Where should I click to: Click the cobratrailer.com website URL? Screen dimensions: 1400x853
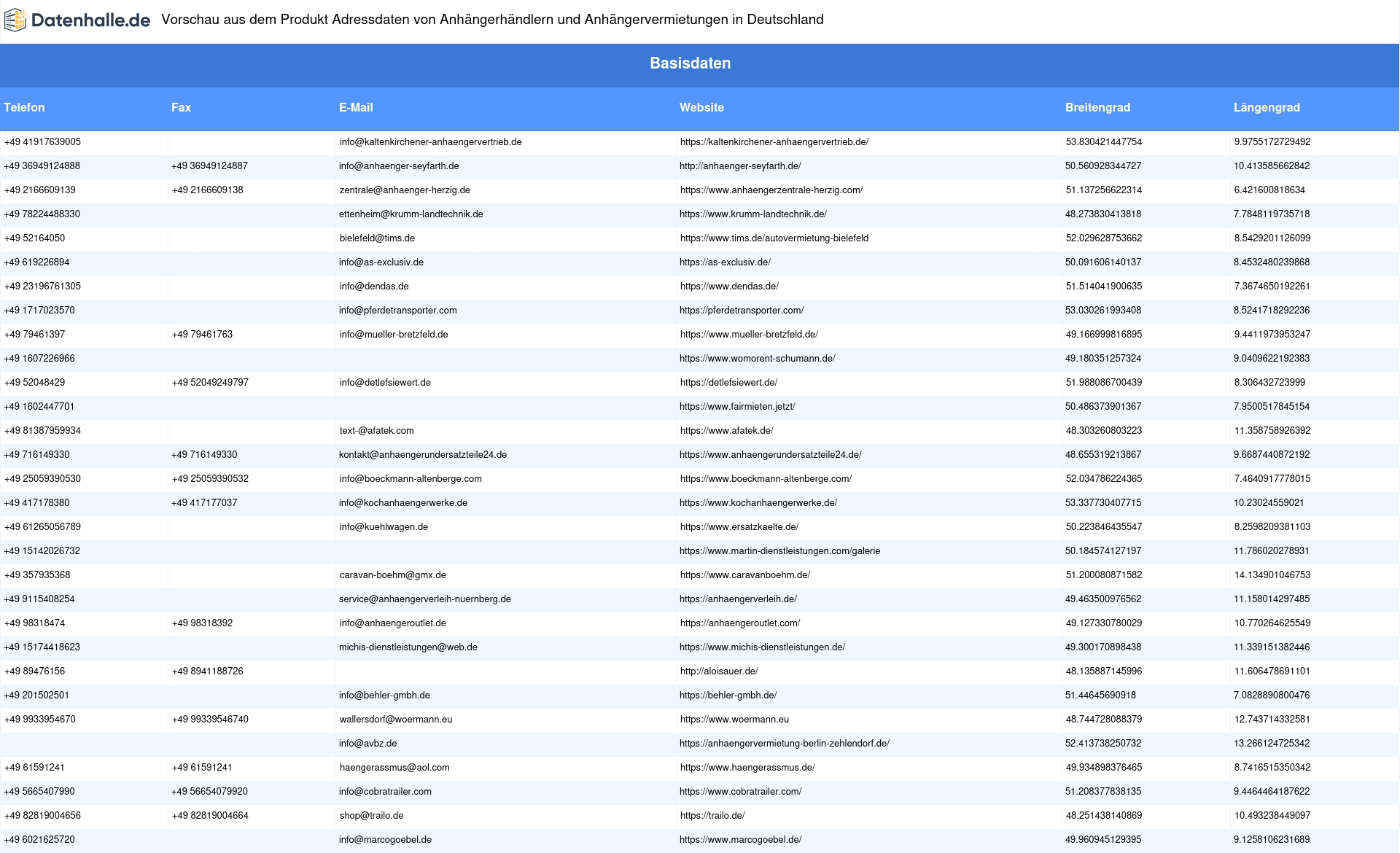(x=740, y=792)
